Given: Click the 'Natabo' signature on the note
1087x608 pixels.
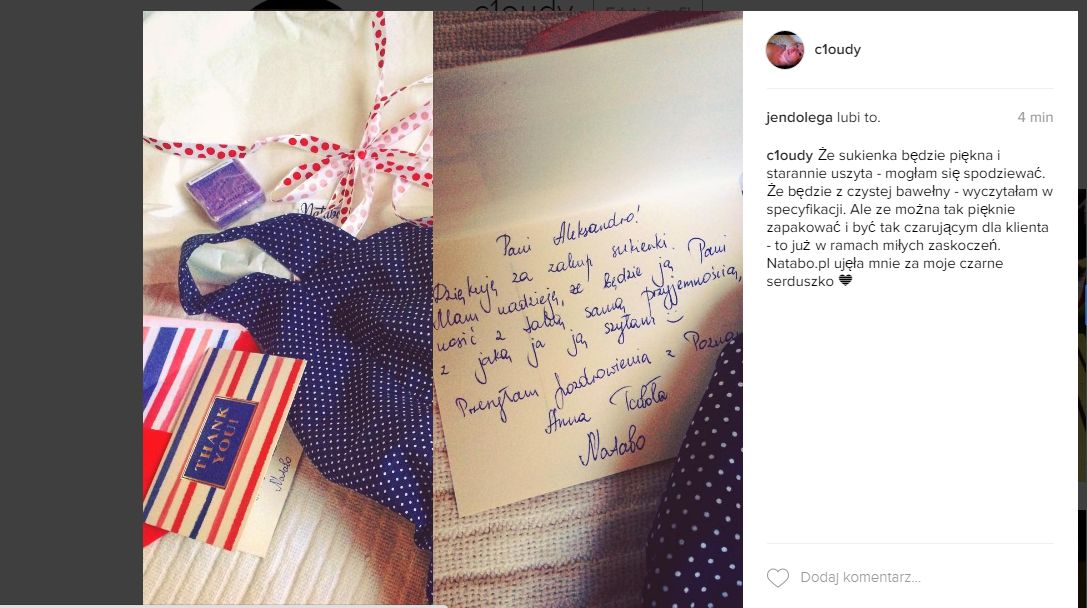Looking at the screenshot, I should (611, 446).
